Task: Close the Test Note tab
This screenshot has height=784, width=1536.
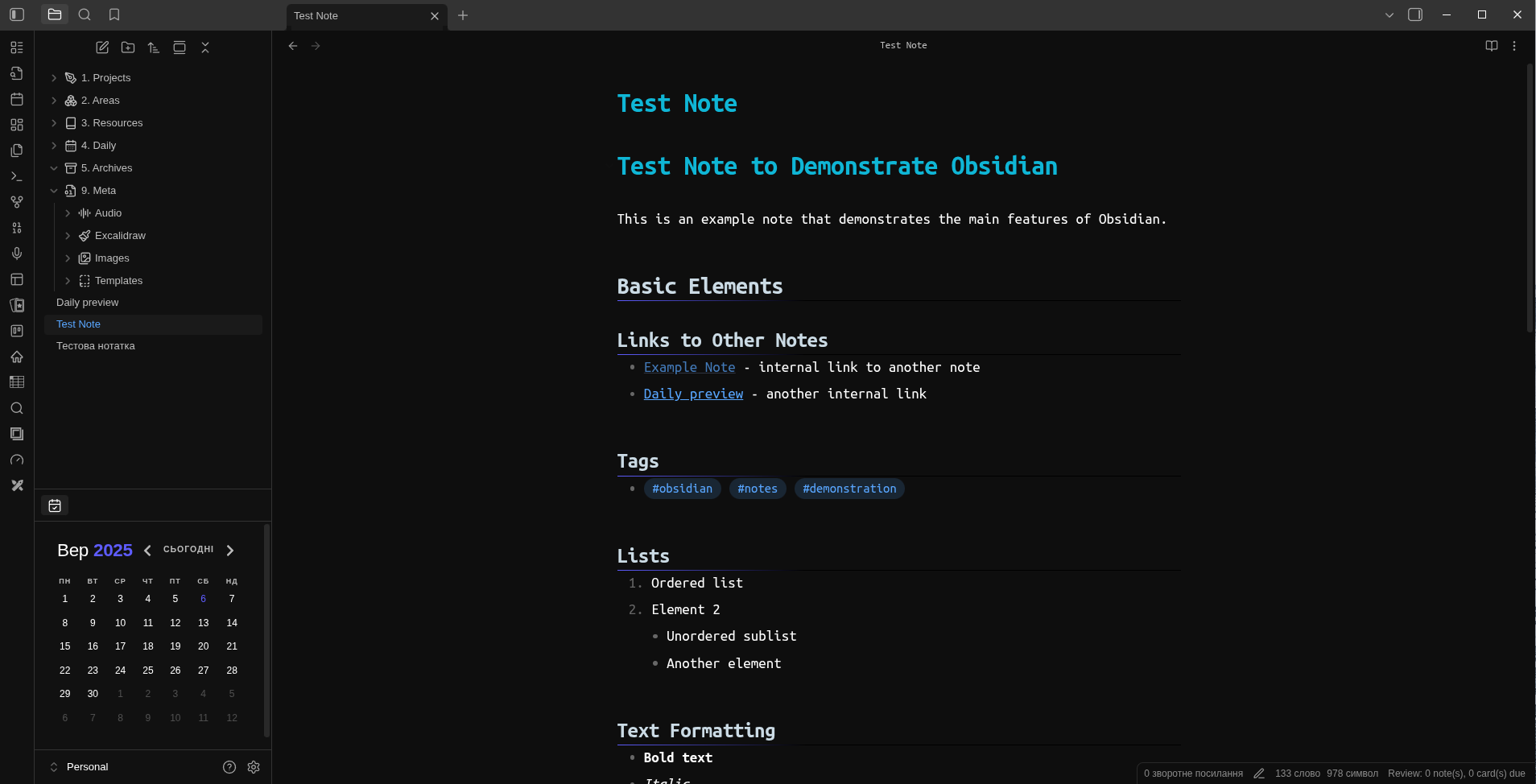Action: (x=435, y=16)
